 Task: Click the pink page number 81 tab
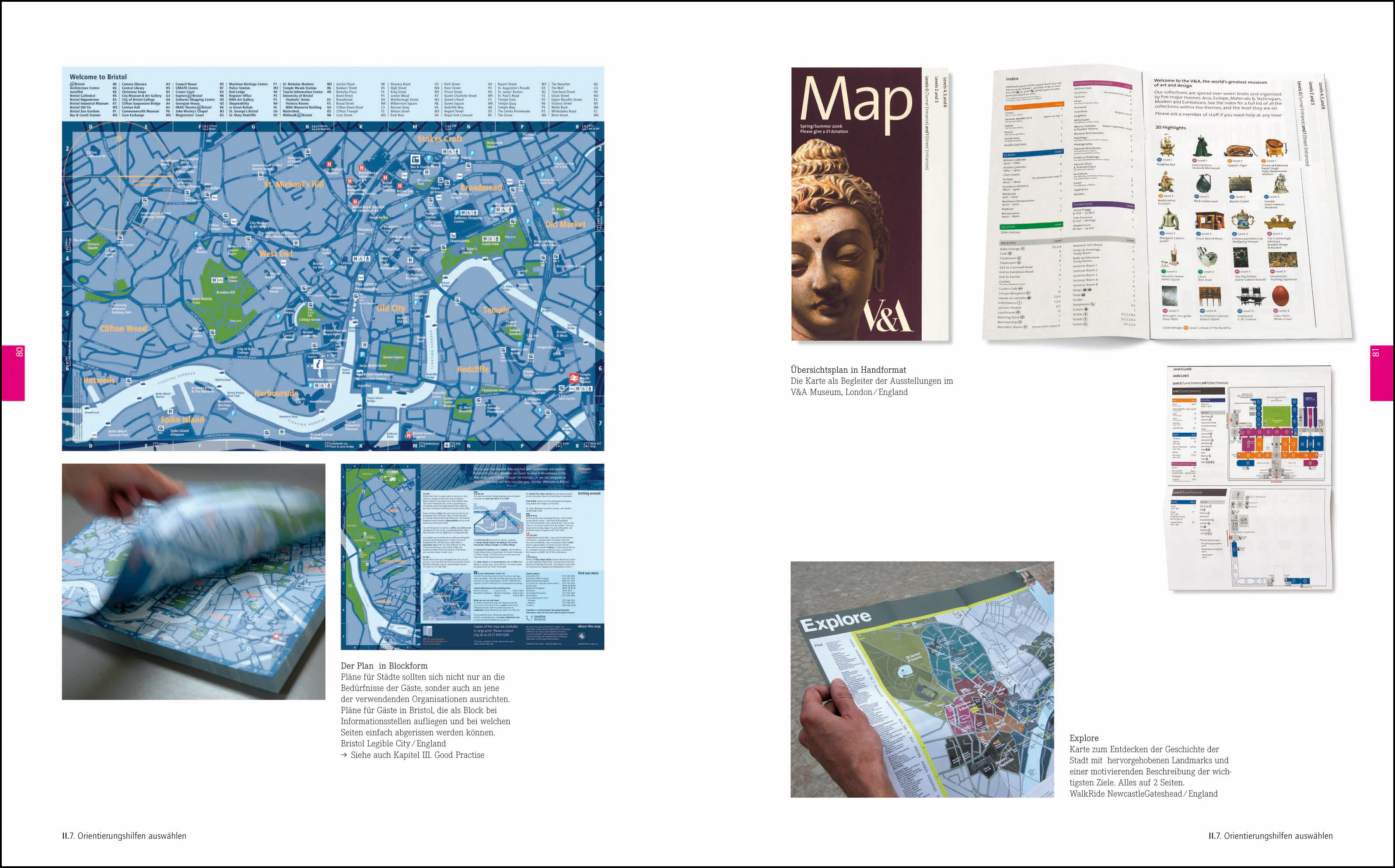(1382, 373)
